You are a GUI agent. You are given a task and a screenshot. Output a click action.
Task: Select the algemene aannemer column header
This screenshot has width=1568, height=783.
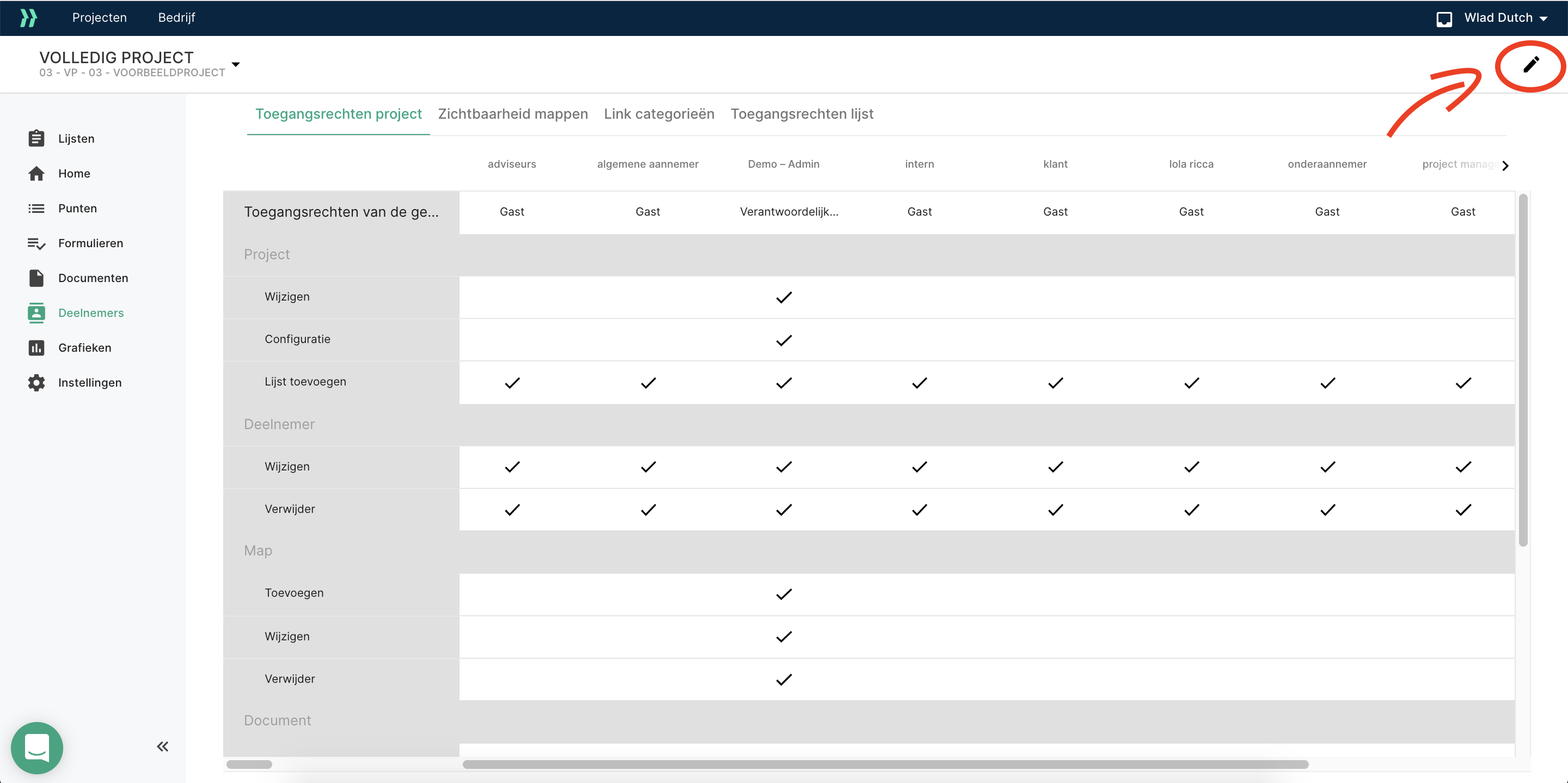[x=648, y=164]
